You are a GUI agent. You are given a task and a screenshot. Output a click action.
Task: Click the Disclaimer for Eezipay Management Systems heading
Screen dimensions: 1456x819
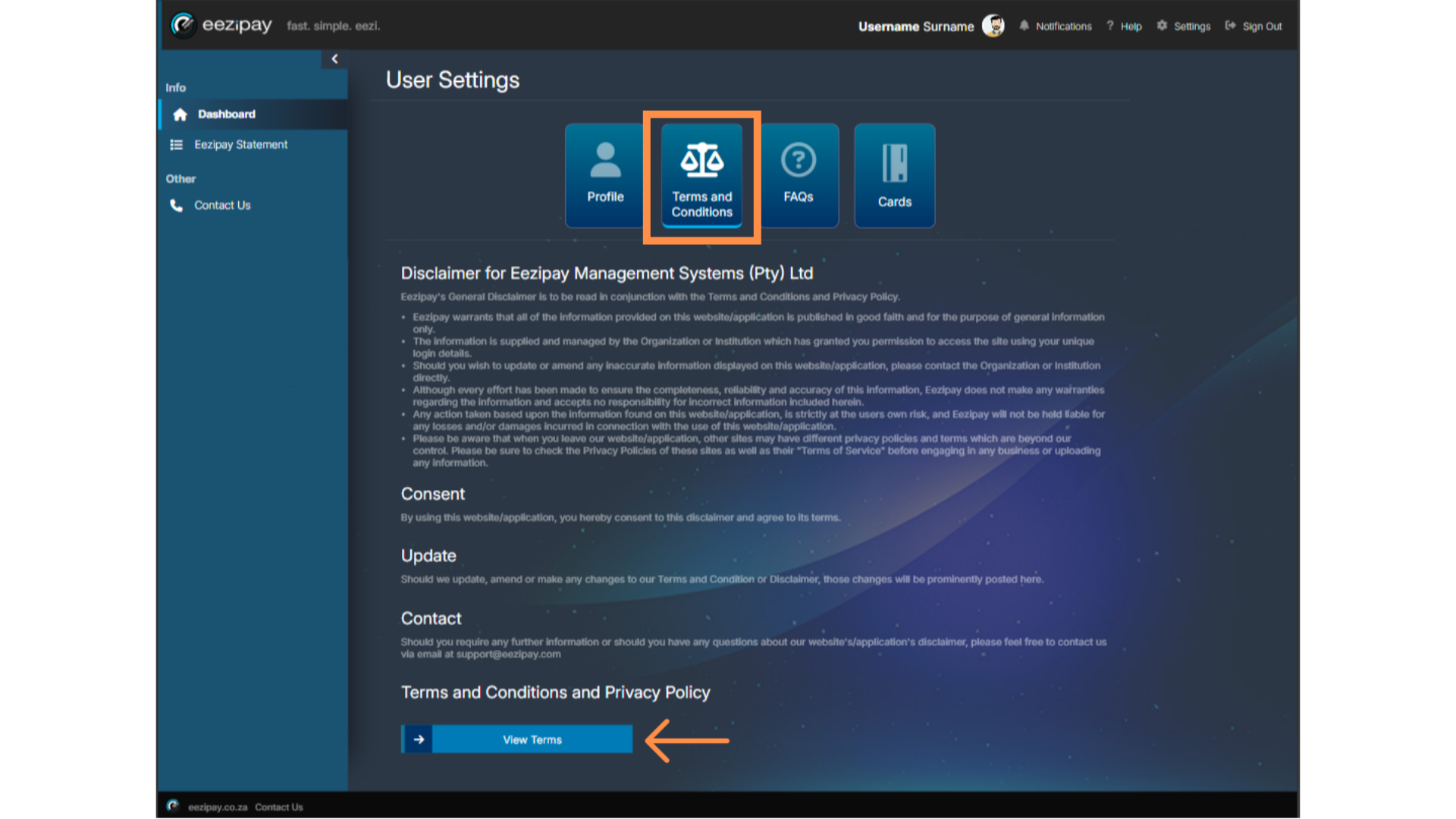[x=607, y=274]
